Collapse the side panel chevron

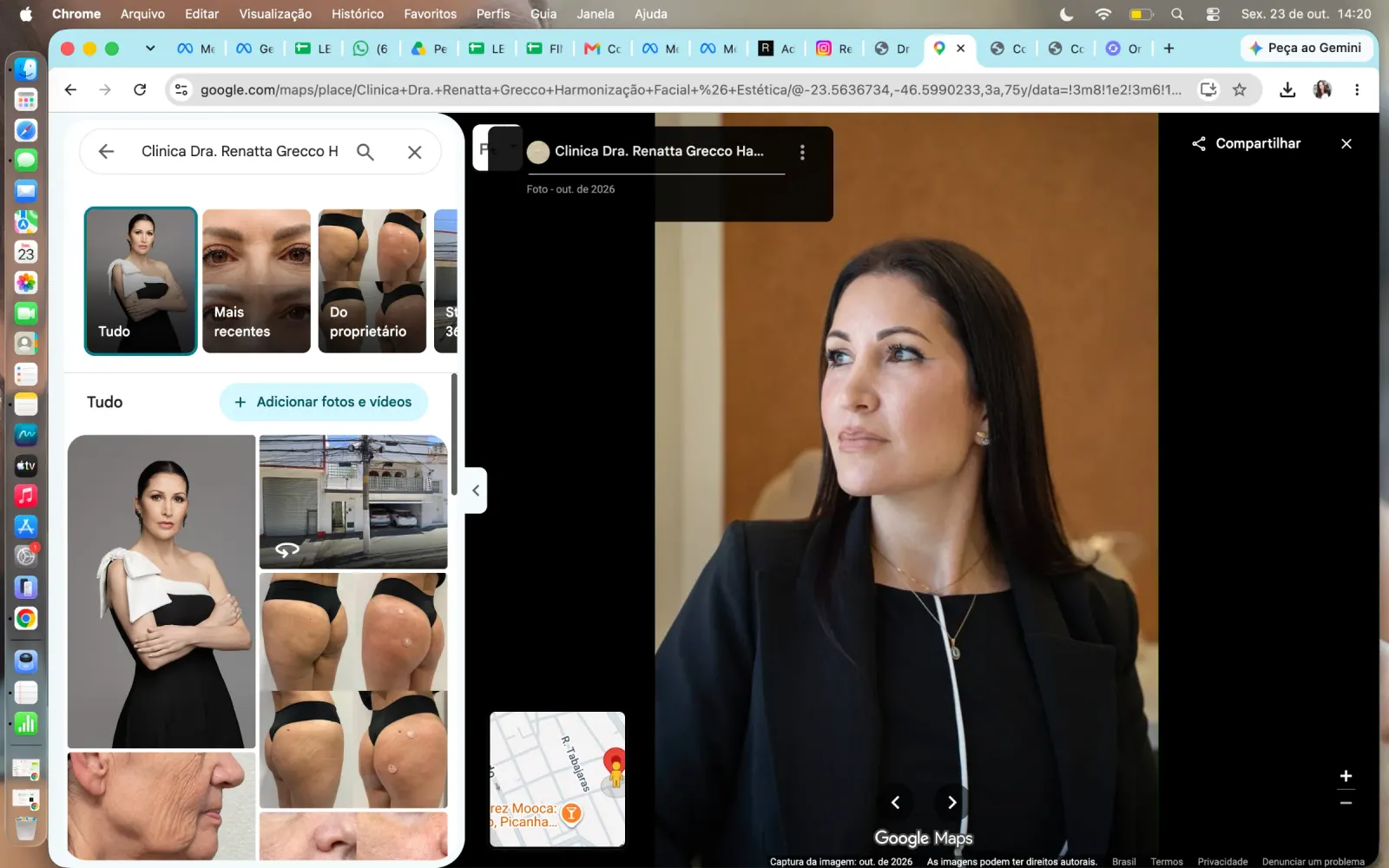476,490
